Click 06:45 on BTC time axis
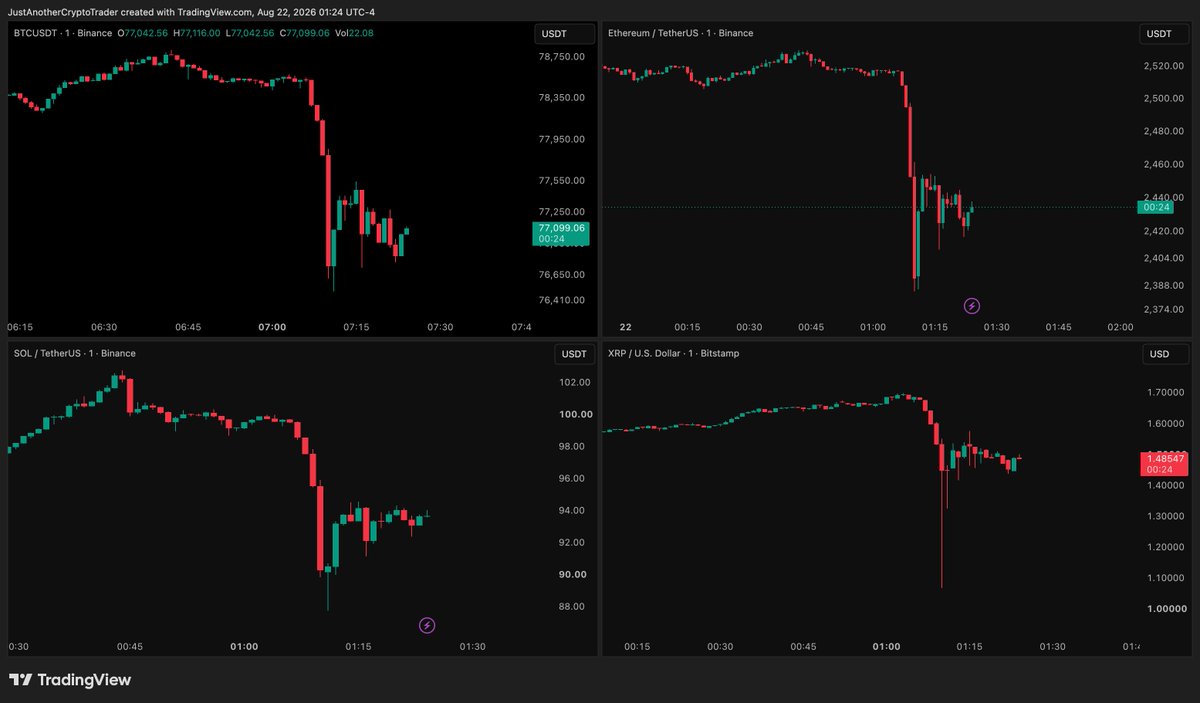The image size is (1200, 703). click(x=188, y=327)
